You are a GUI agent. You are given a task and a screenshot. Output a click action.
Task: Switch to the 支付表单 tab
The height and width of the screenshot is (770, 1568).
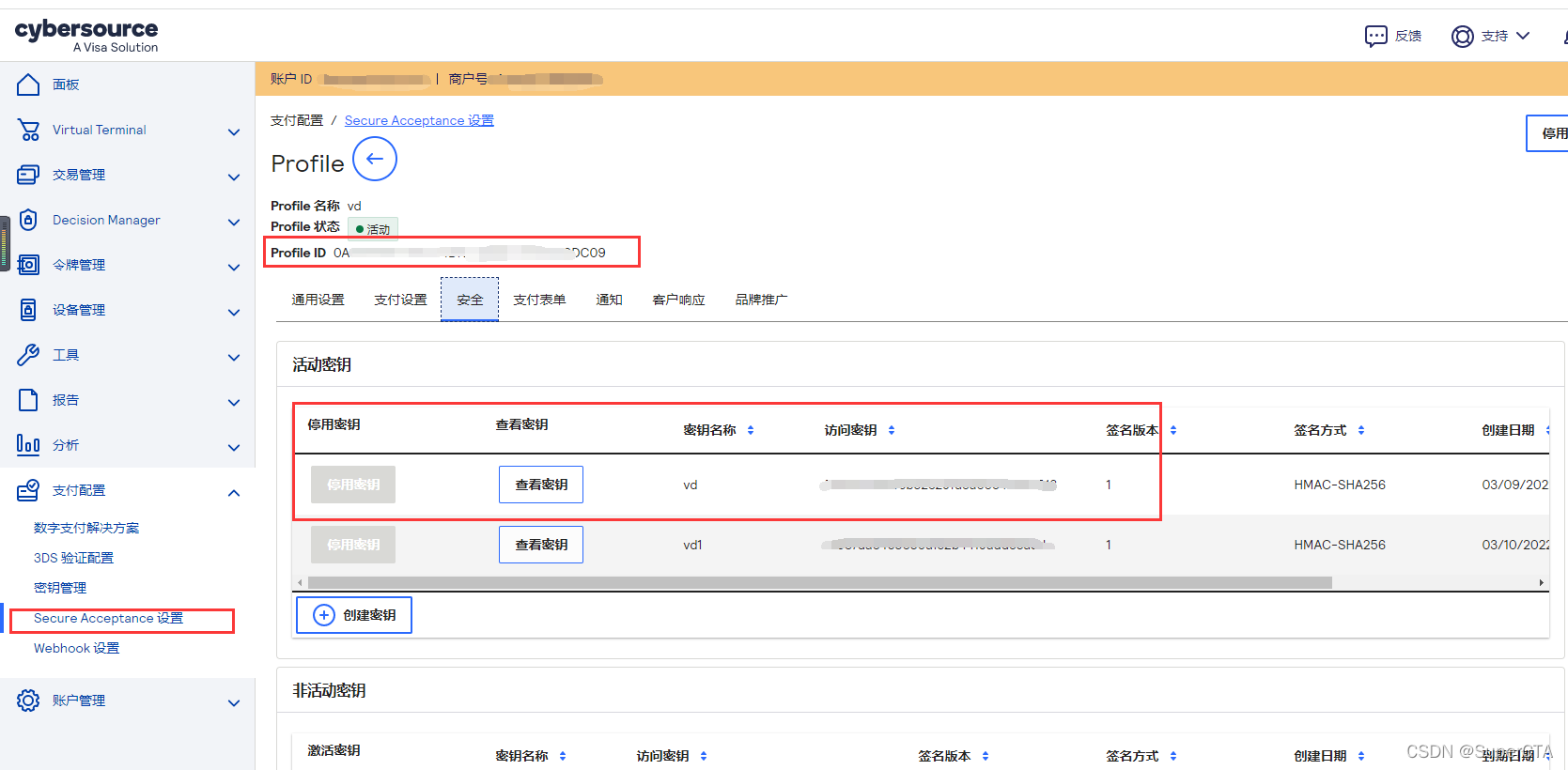click(x=539, y=300)
